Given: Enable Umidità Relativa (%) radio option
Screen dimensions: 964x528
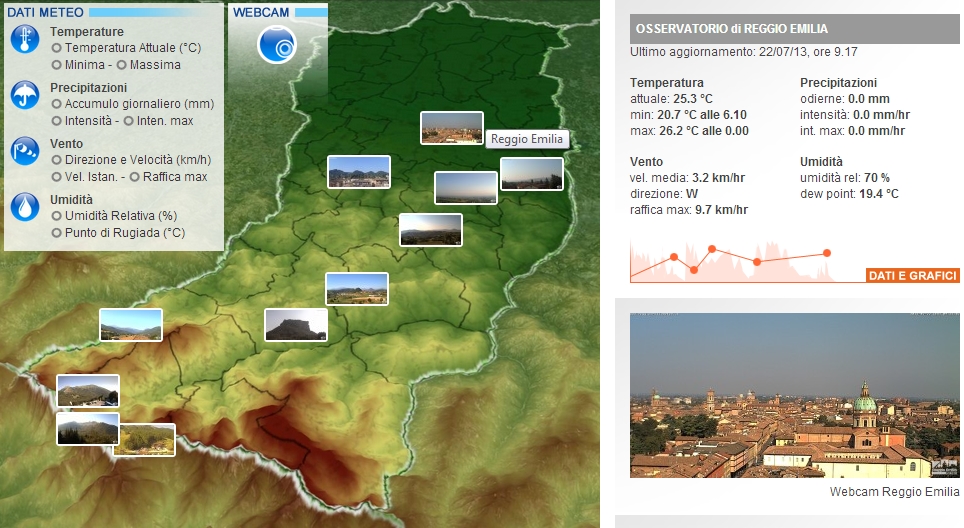Looking at the screenshot, I should [56, 216].
